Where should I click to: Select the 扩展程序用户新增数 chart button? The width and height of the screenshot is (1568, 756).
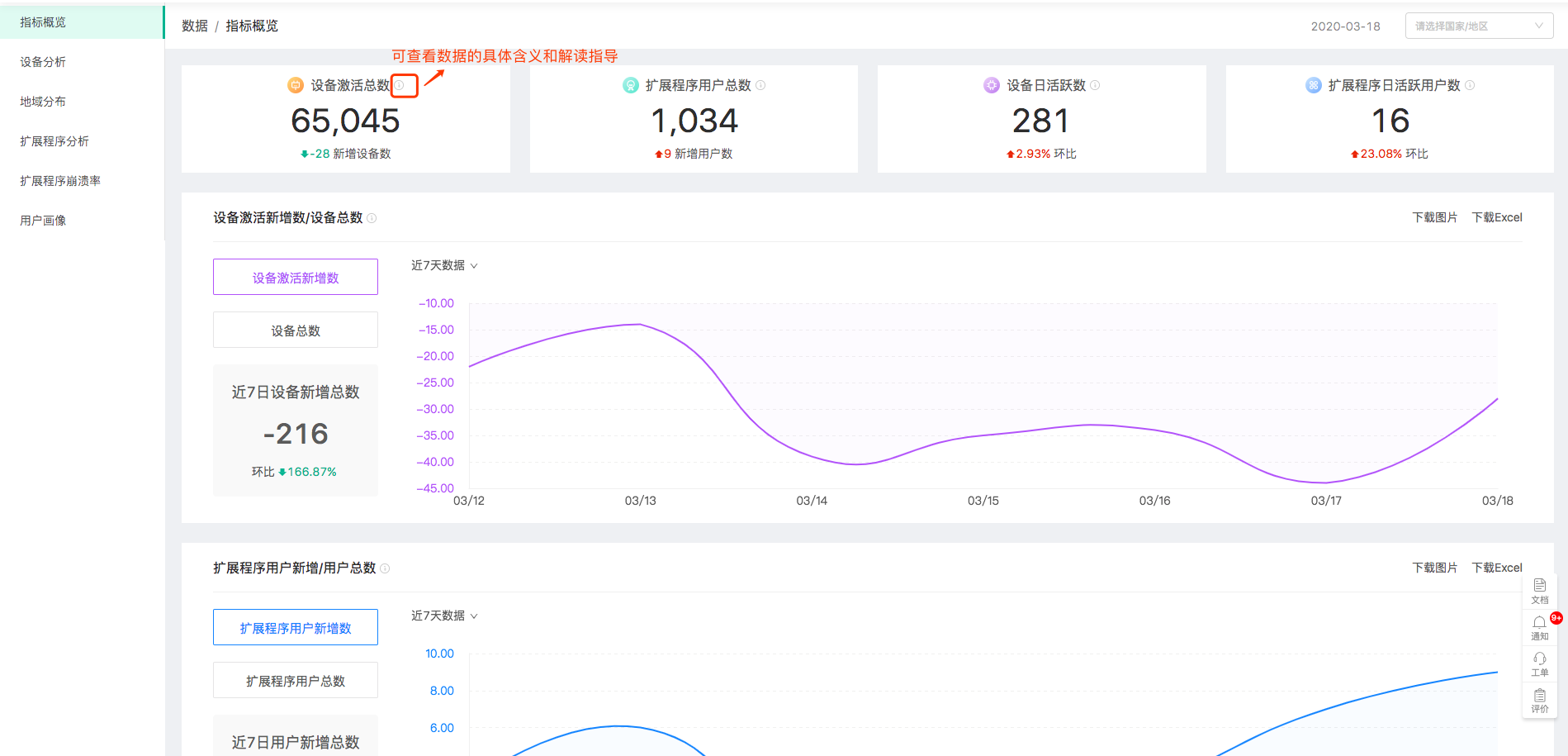(296, 627)
